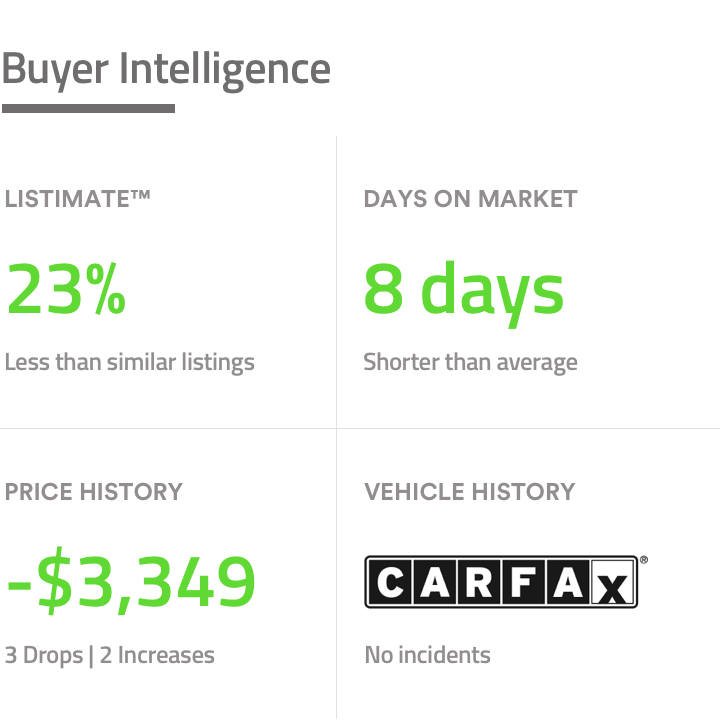Select the LISTIMATE label
720x720 pixels.
pos(66,198)
